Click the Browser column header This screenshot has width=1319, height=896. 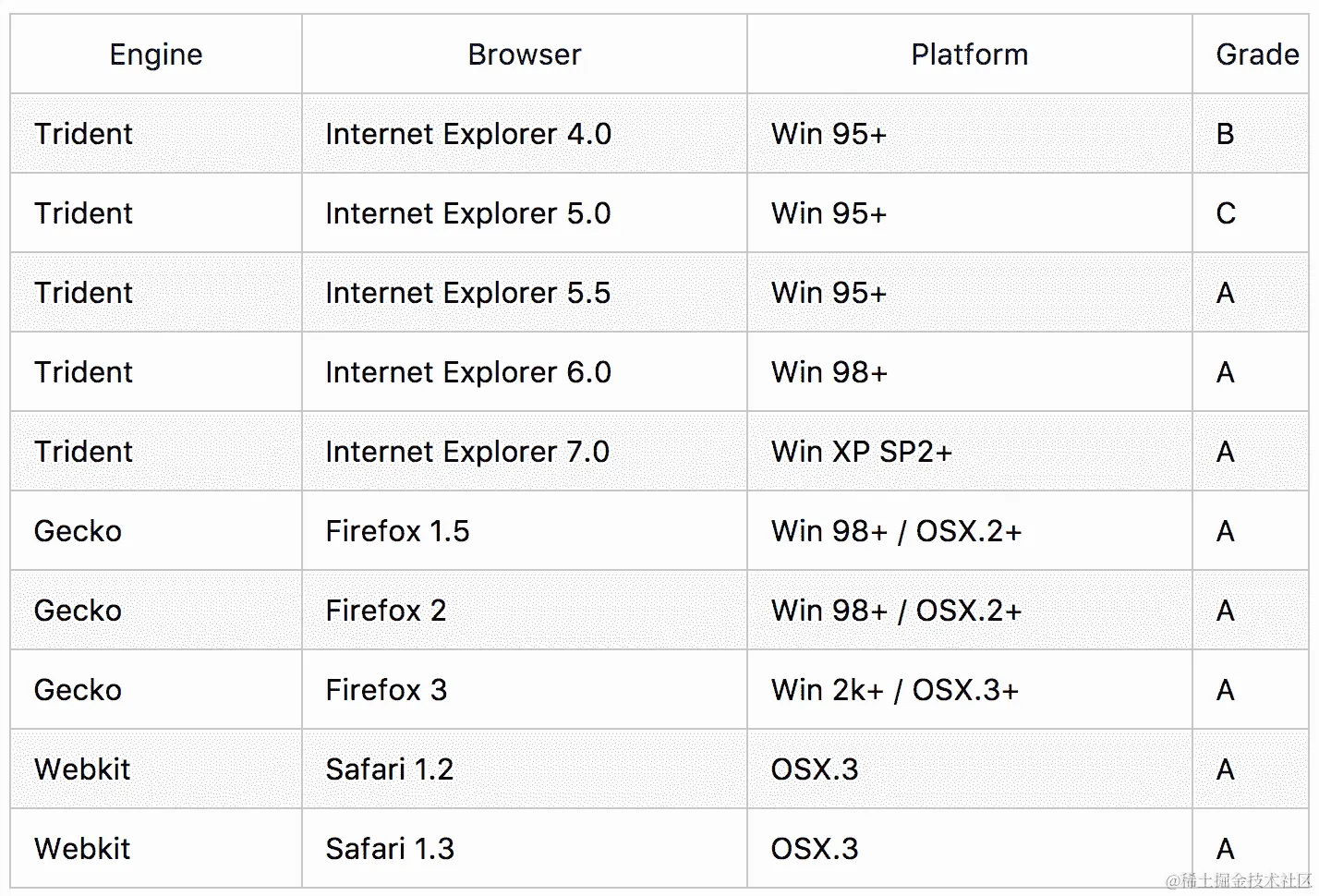525,54
